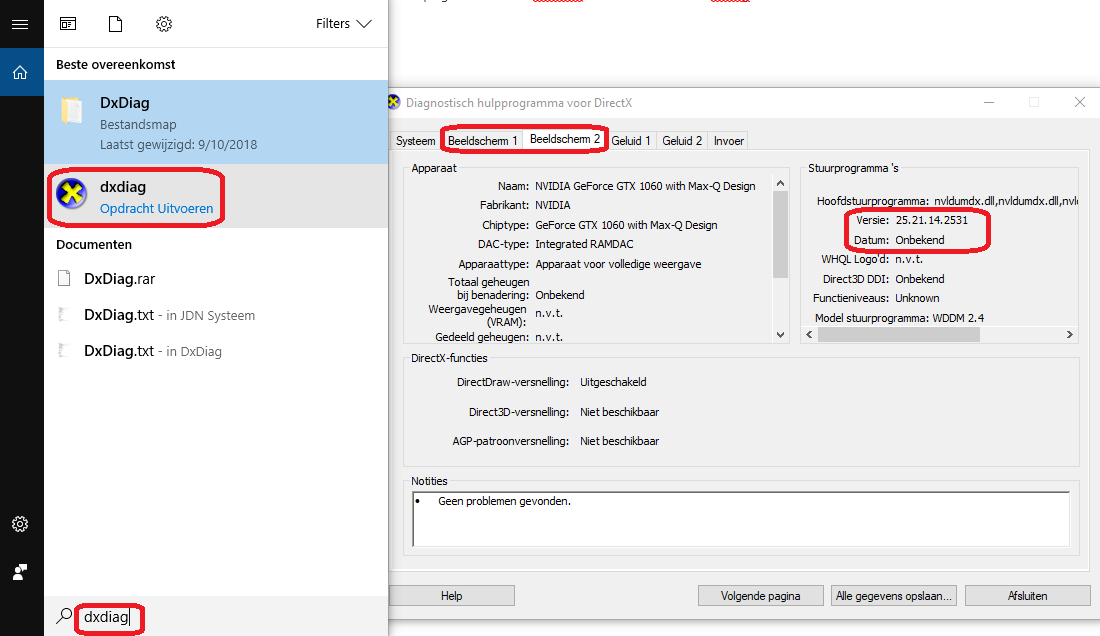The image size is (1100, 636).
Task: Switch to the Invoer tab
Action: click(x=729, y=141)
